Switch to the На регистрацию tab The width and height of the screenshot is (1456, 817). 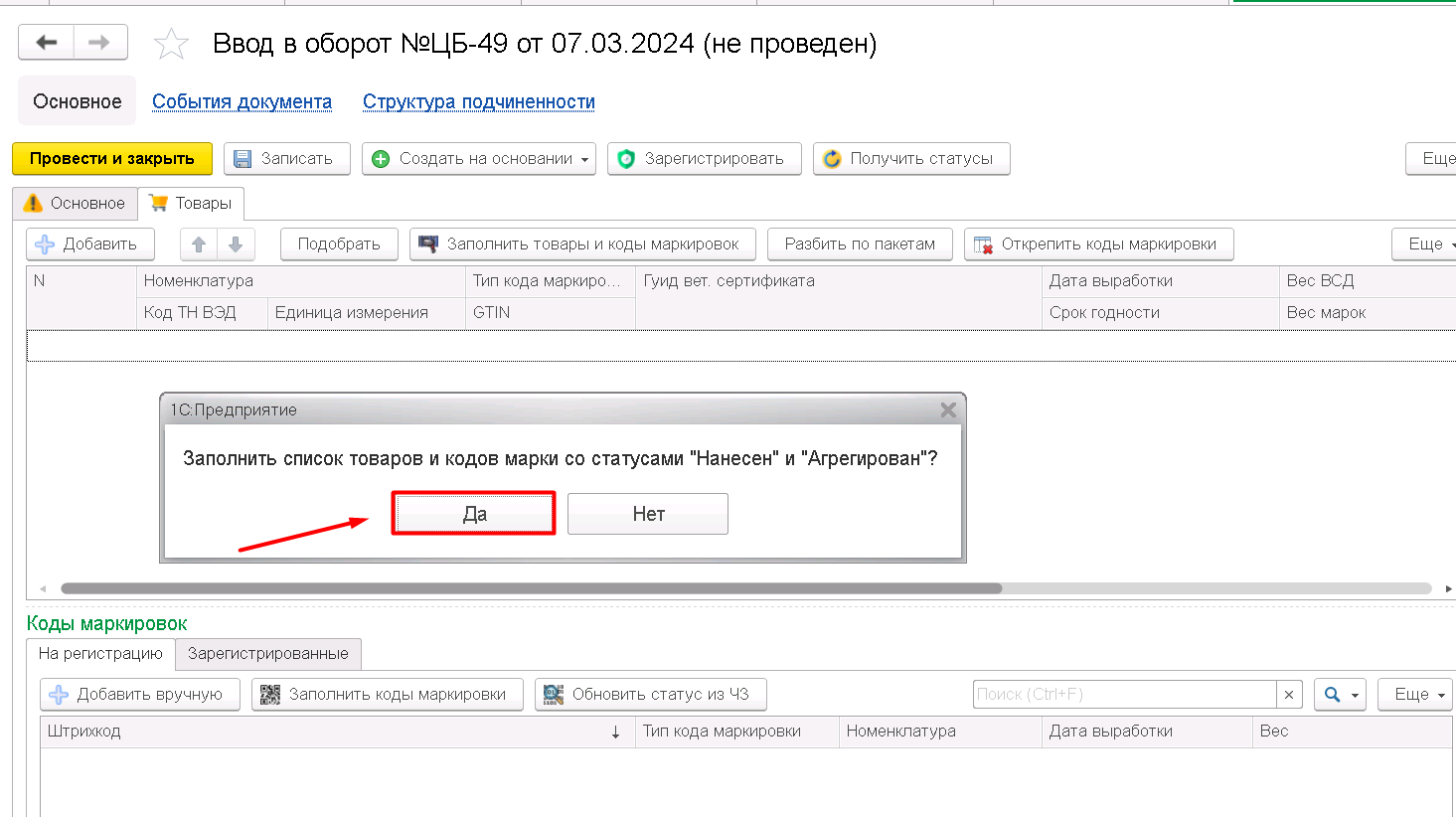[x=100, y=653]
